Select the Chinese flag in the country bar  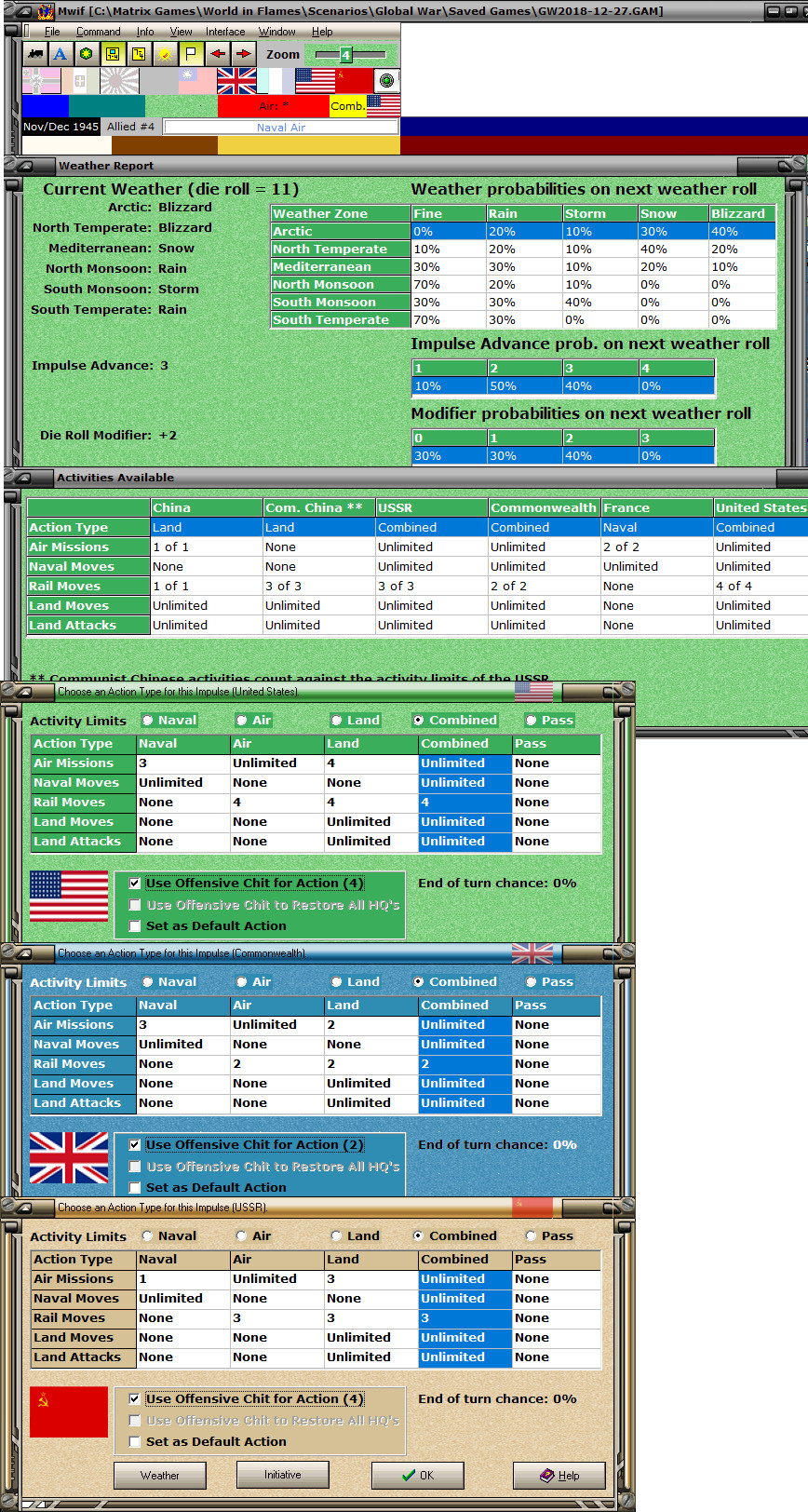[x=197, y=81]
